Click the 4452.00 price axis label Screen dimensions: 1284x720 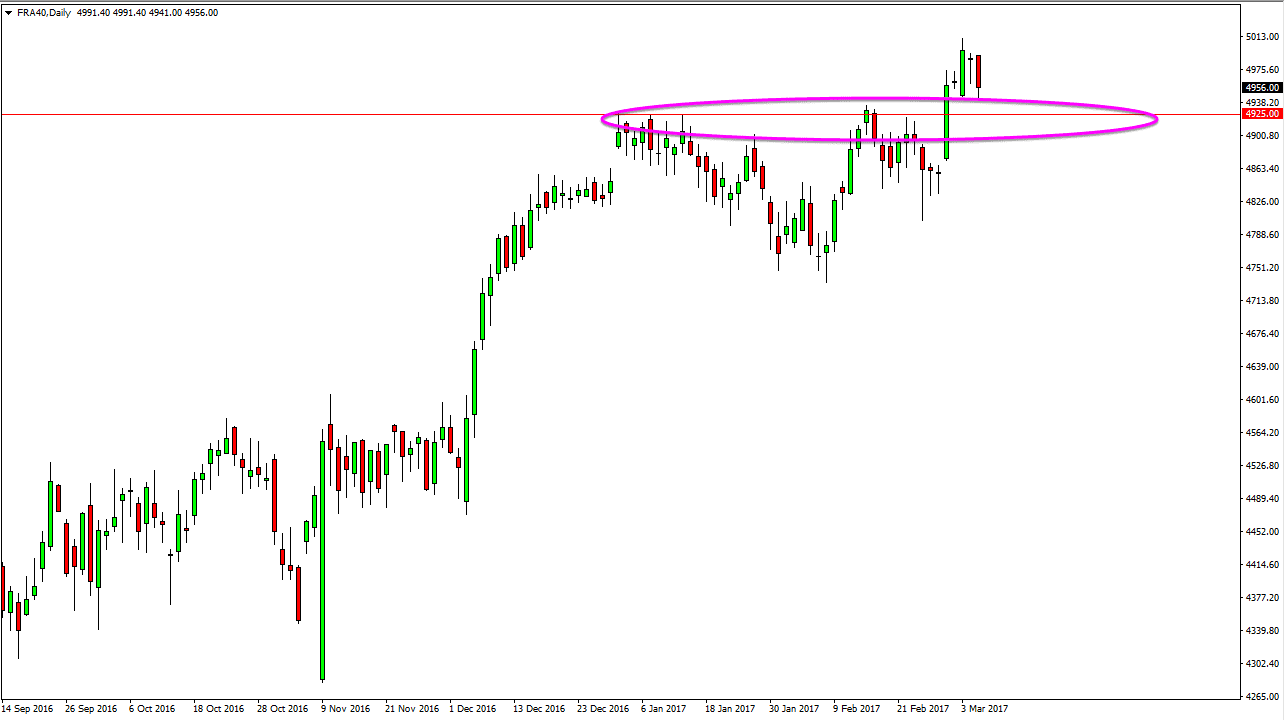[x=1263, y=532]
